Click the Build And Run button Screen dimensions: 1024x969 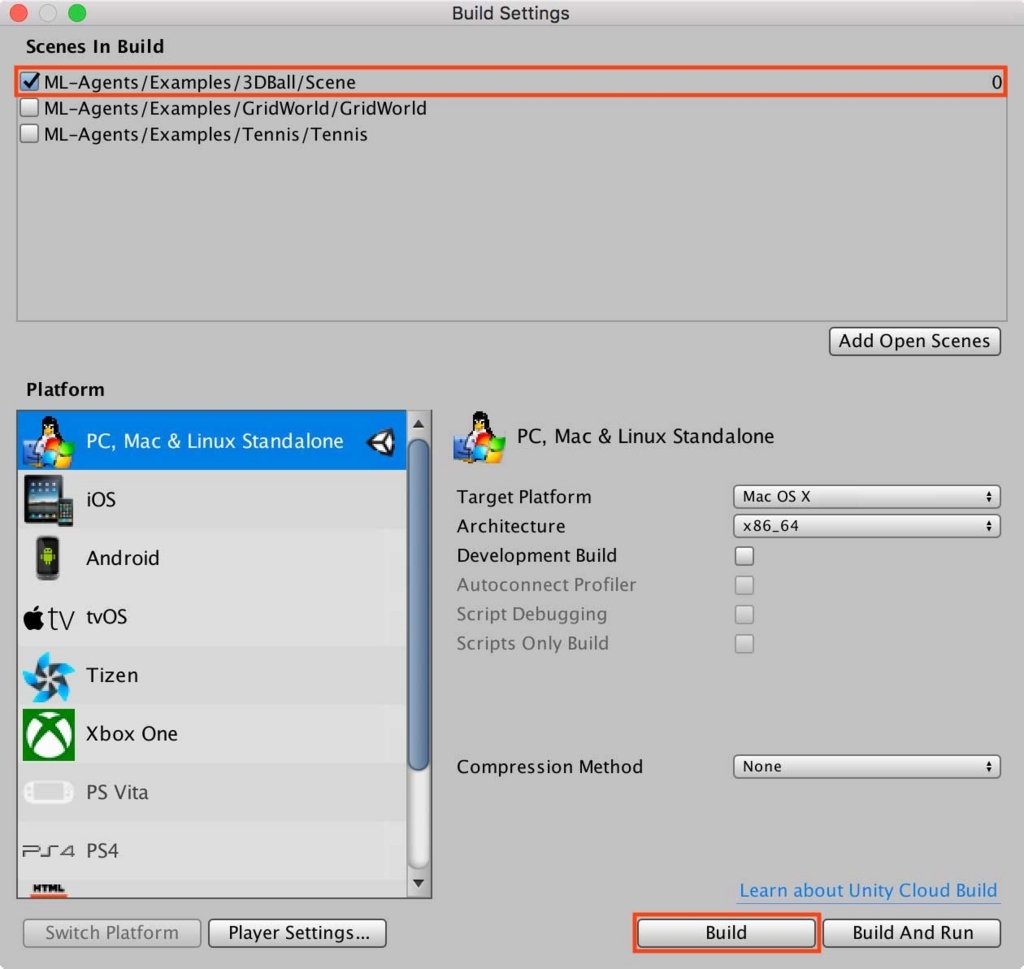click(912, 933)
